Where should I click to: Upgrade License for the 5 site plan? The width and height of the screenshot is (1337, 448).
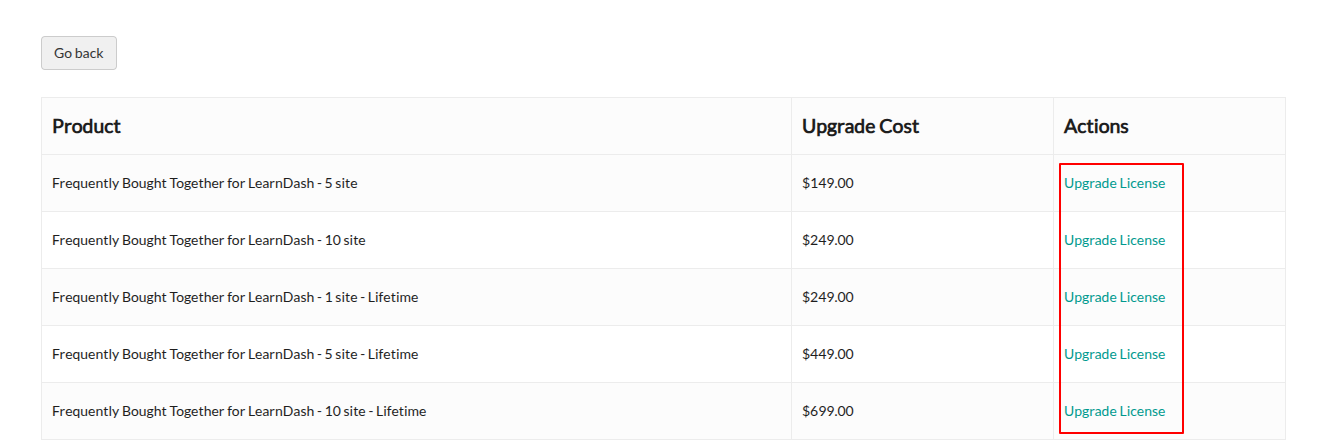[1114, 183]
